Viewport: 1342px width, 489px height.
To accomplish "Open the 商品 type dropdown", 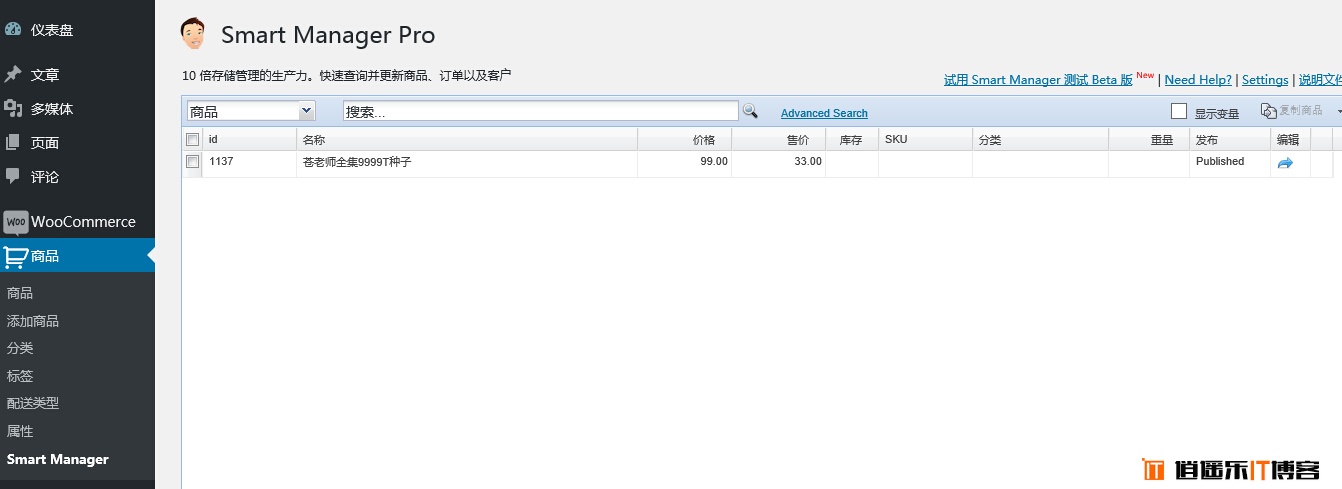I will pos(251,111).
